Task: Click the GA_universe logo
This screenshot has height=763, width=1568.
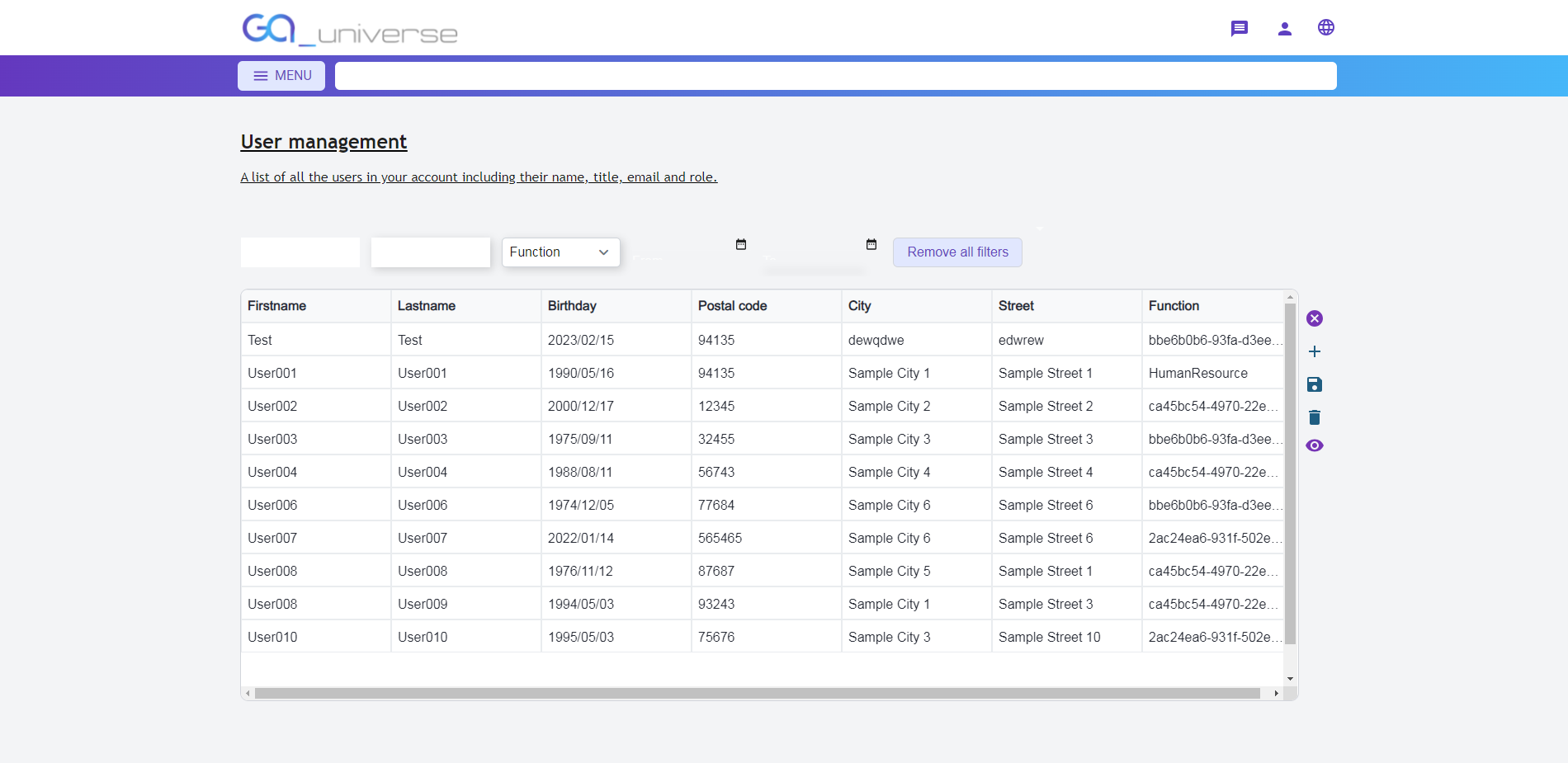Action: (x=349, y=30)
